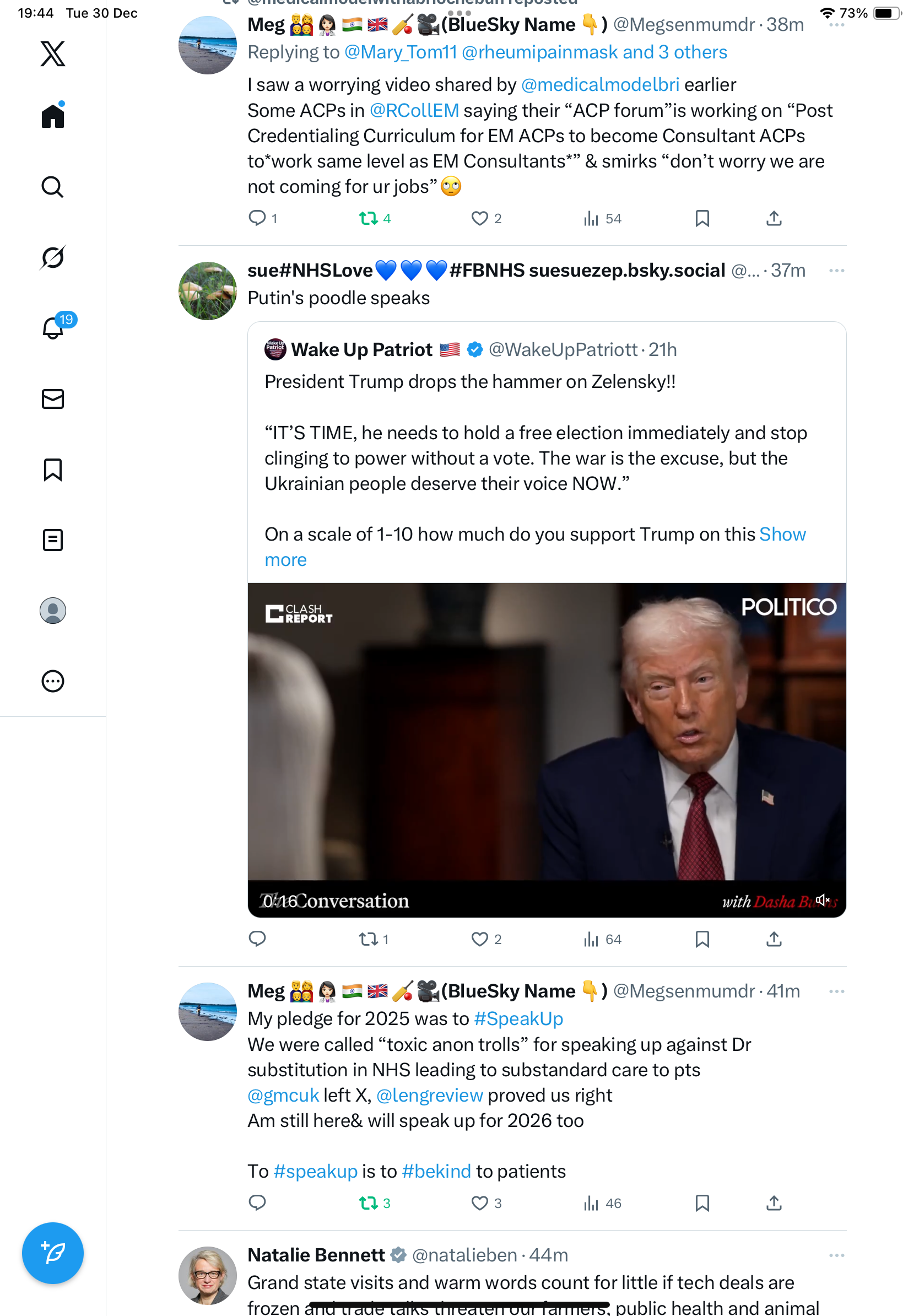
Task: Open more options on sue#NHSLove post
Action: (836, 271)
